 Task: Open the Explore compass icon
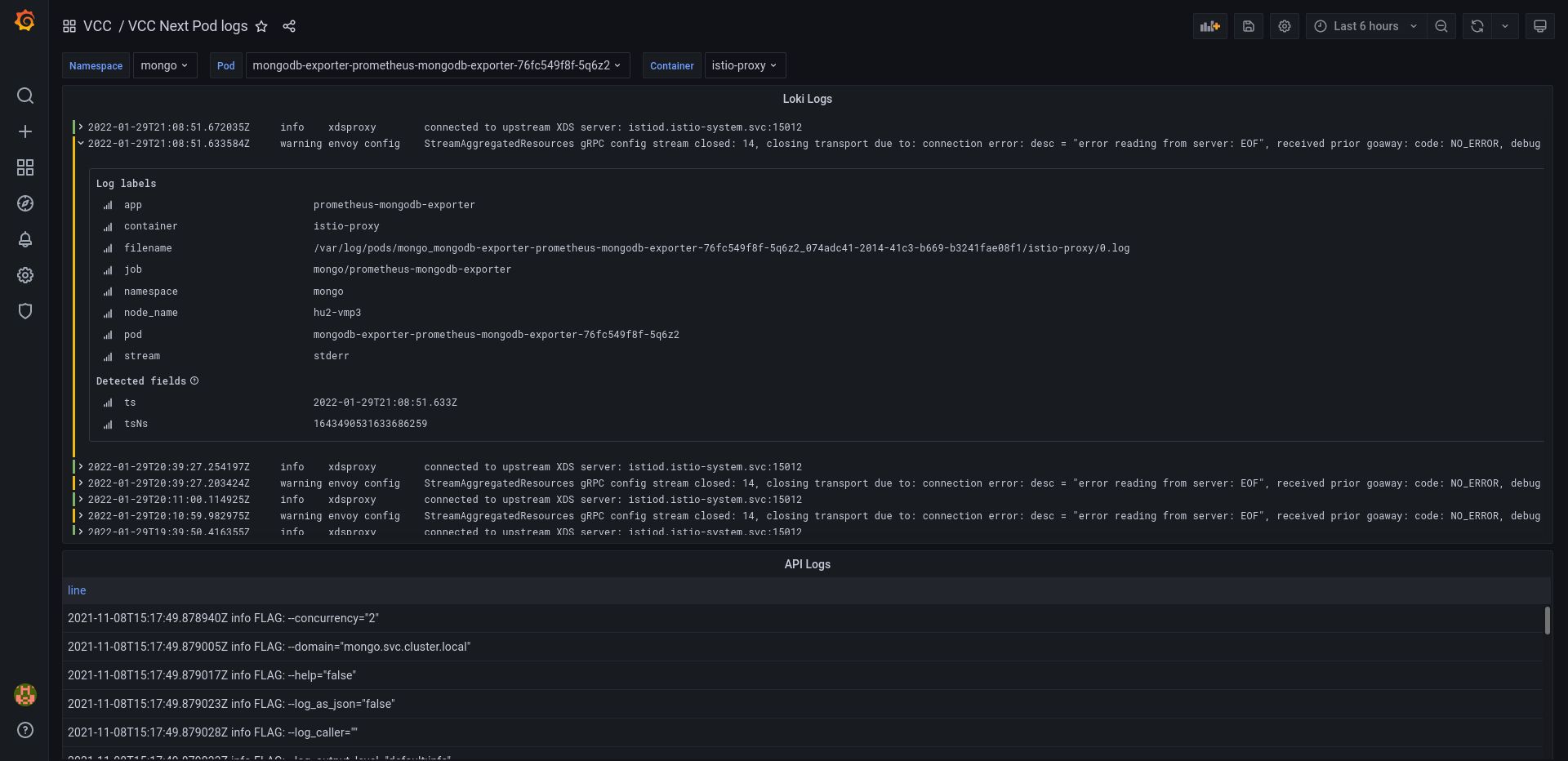[x=25, y=203]
